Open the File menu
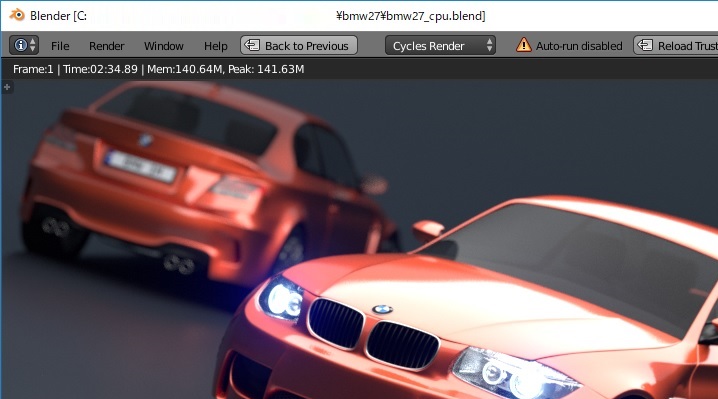Image resolution: width=718 pixels, height=399 pixels. (60, 46)
